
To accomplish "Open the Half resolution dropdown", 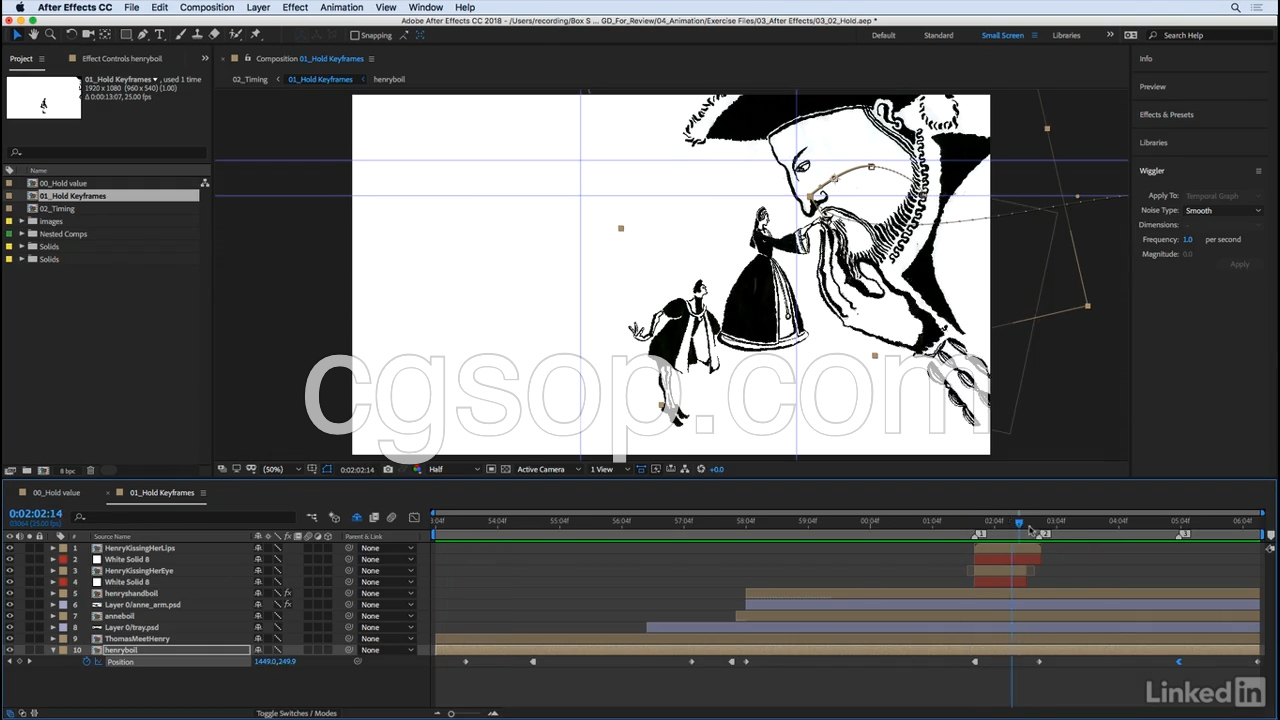I will click(x=454, y=469).
